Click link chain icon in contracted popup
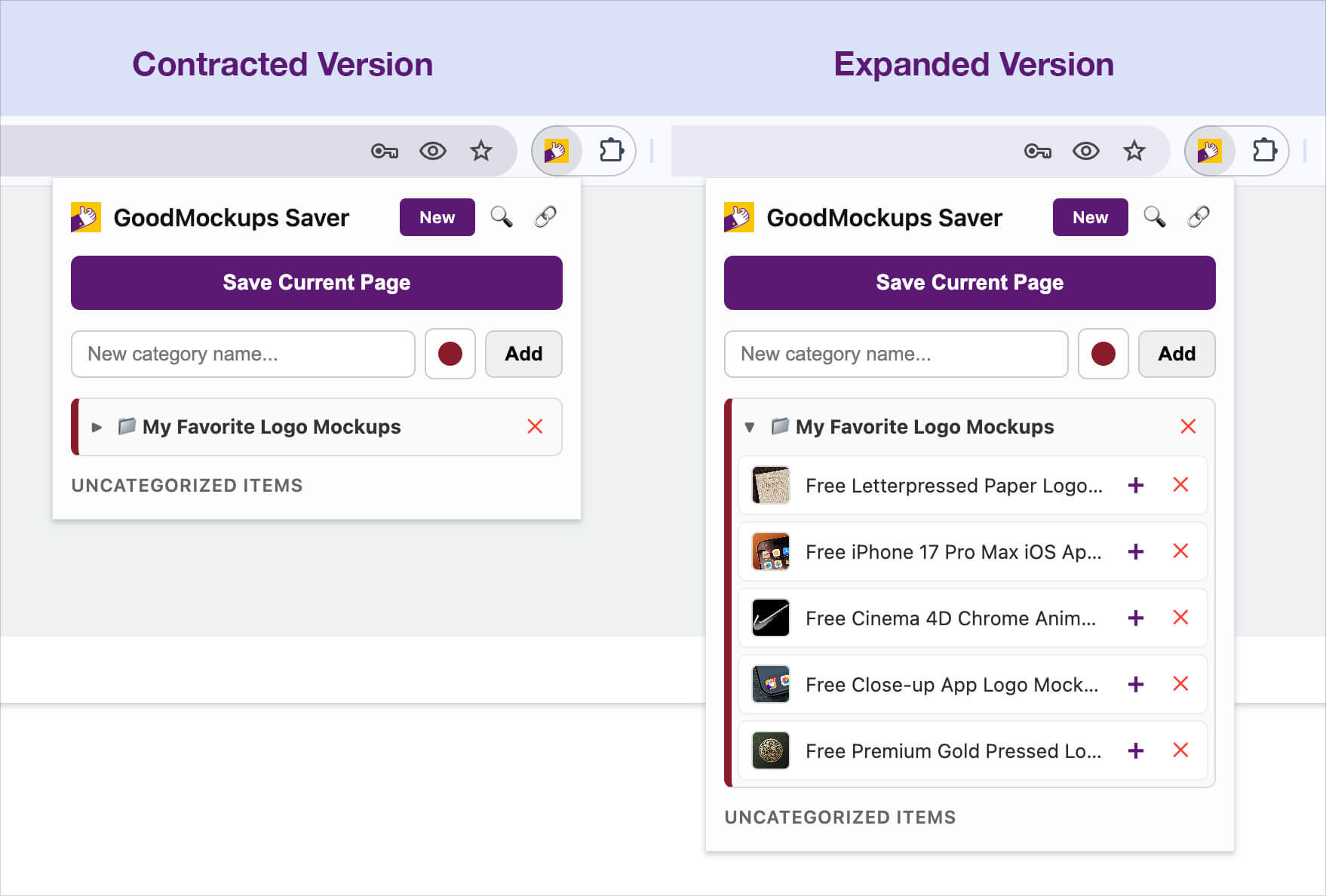The width and height of the screenshot is (1326, 896). [545, 217]
